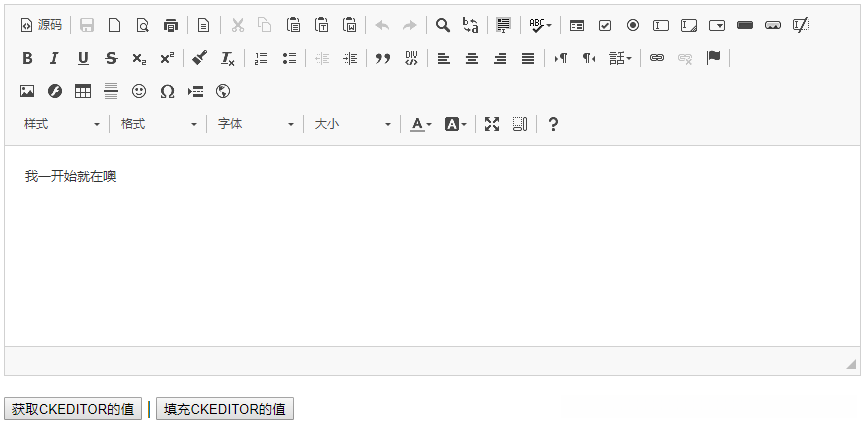Toggle Block Quote

(383, 58)
